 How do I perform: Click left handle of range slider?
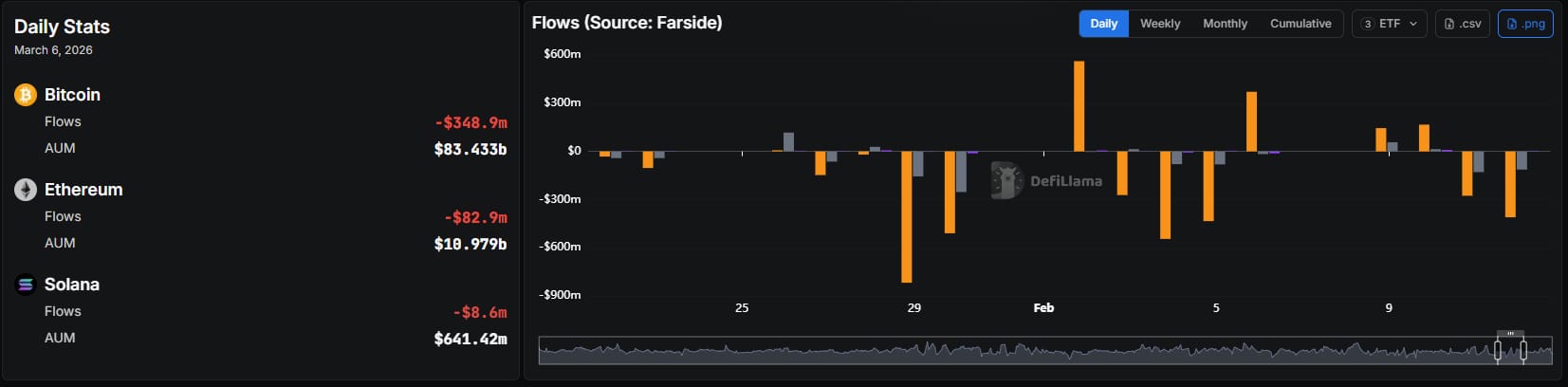click(x=1498, y=351)
